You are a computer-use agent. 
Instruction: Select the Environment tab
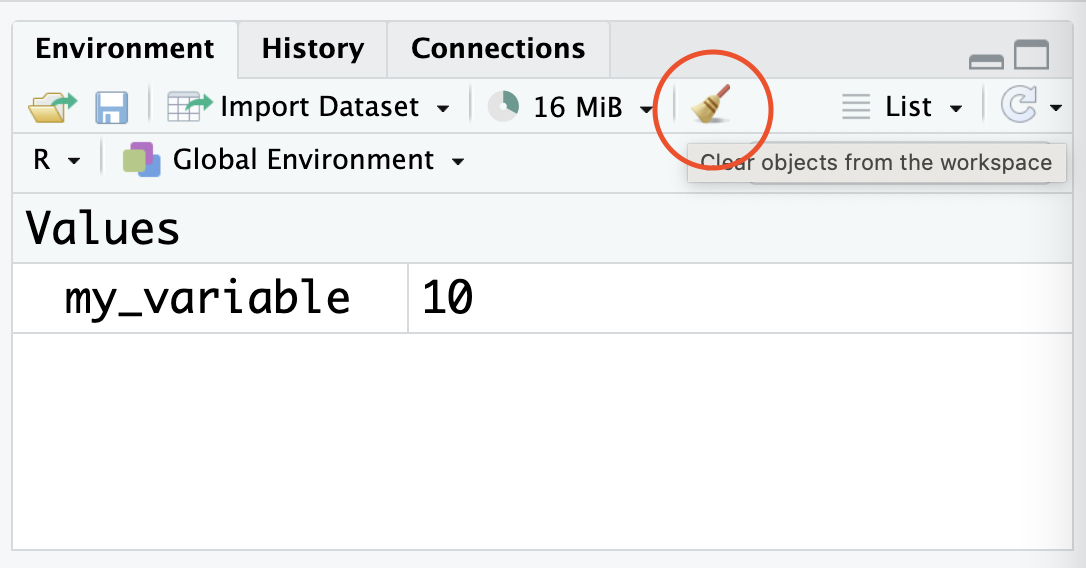[x=125, y=49]
